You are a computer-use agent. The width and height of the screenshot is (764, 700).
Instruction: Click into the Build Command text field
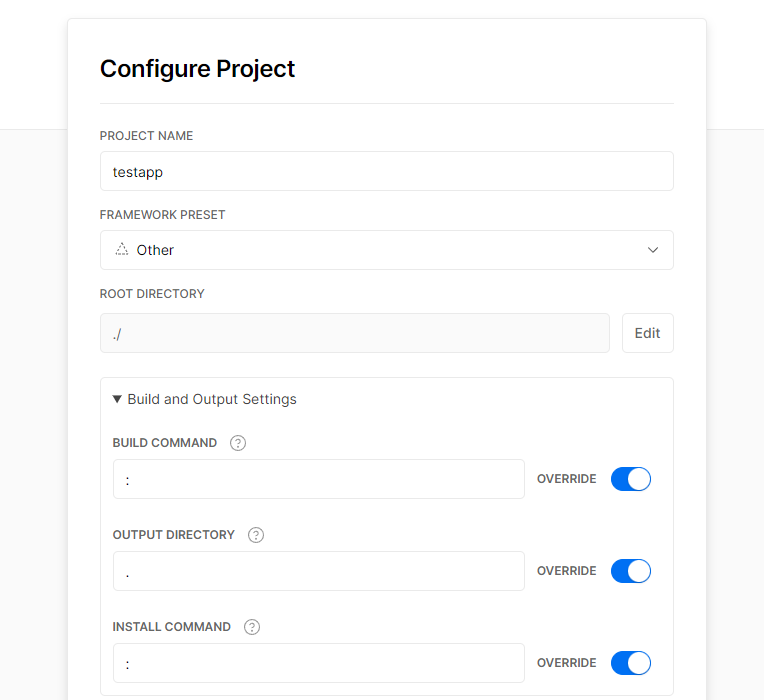click(318, 479)
